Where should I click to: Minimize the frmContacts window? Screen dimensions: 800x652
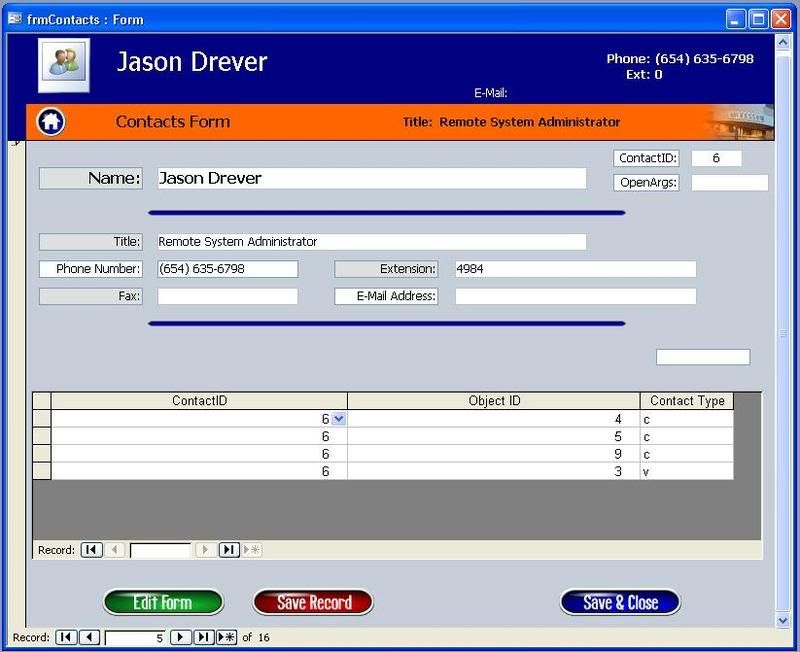[735, 19]
